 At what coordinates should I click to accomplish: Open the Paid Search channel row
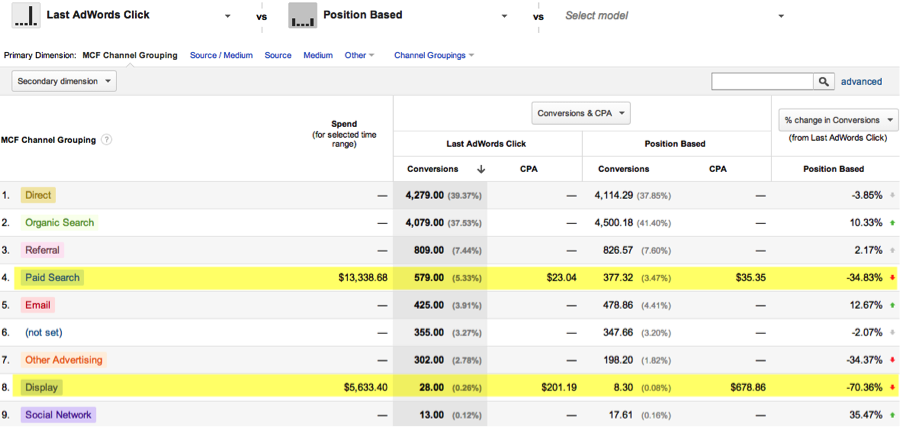coord(52,278)
